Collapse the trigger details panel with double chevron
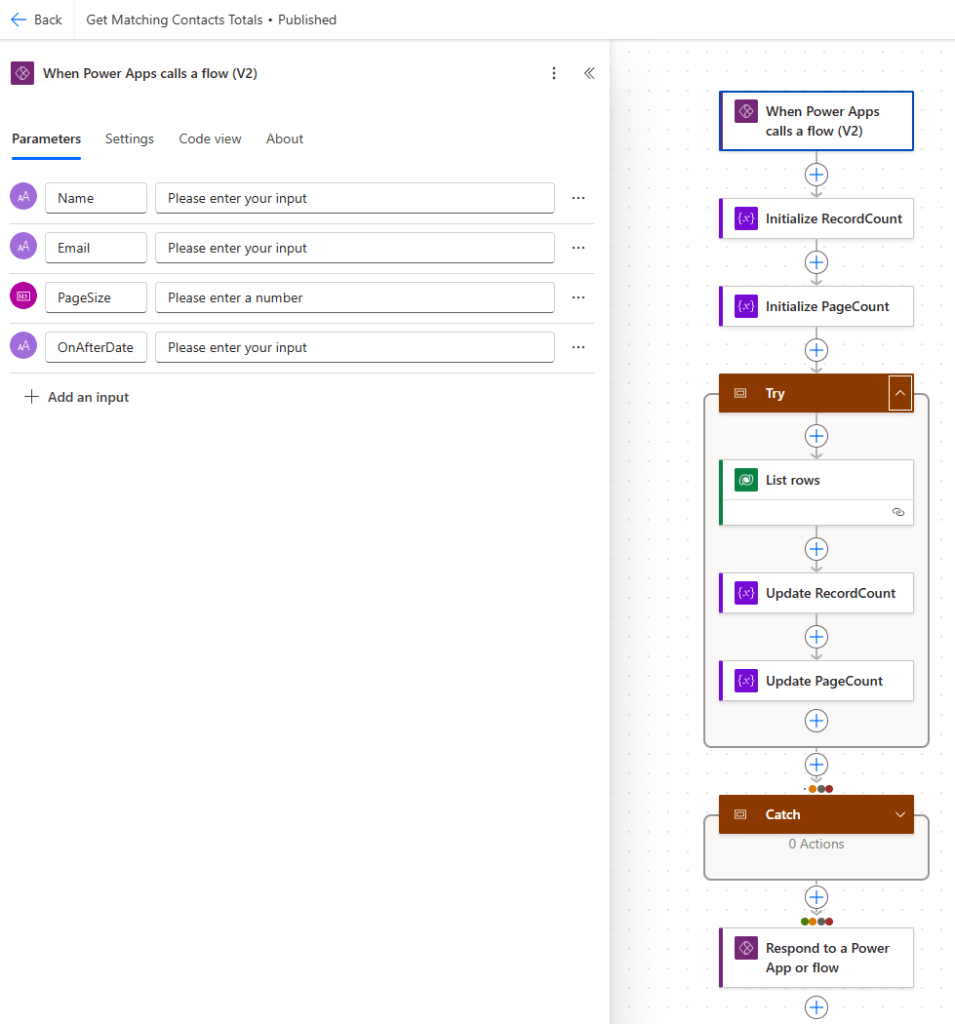The height and width of the screenshot is (1024, 955). point(589,73)
